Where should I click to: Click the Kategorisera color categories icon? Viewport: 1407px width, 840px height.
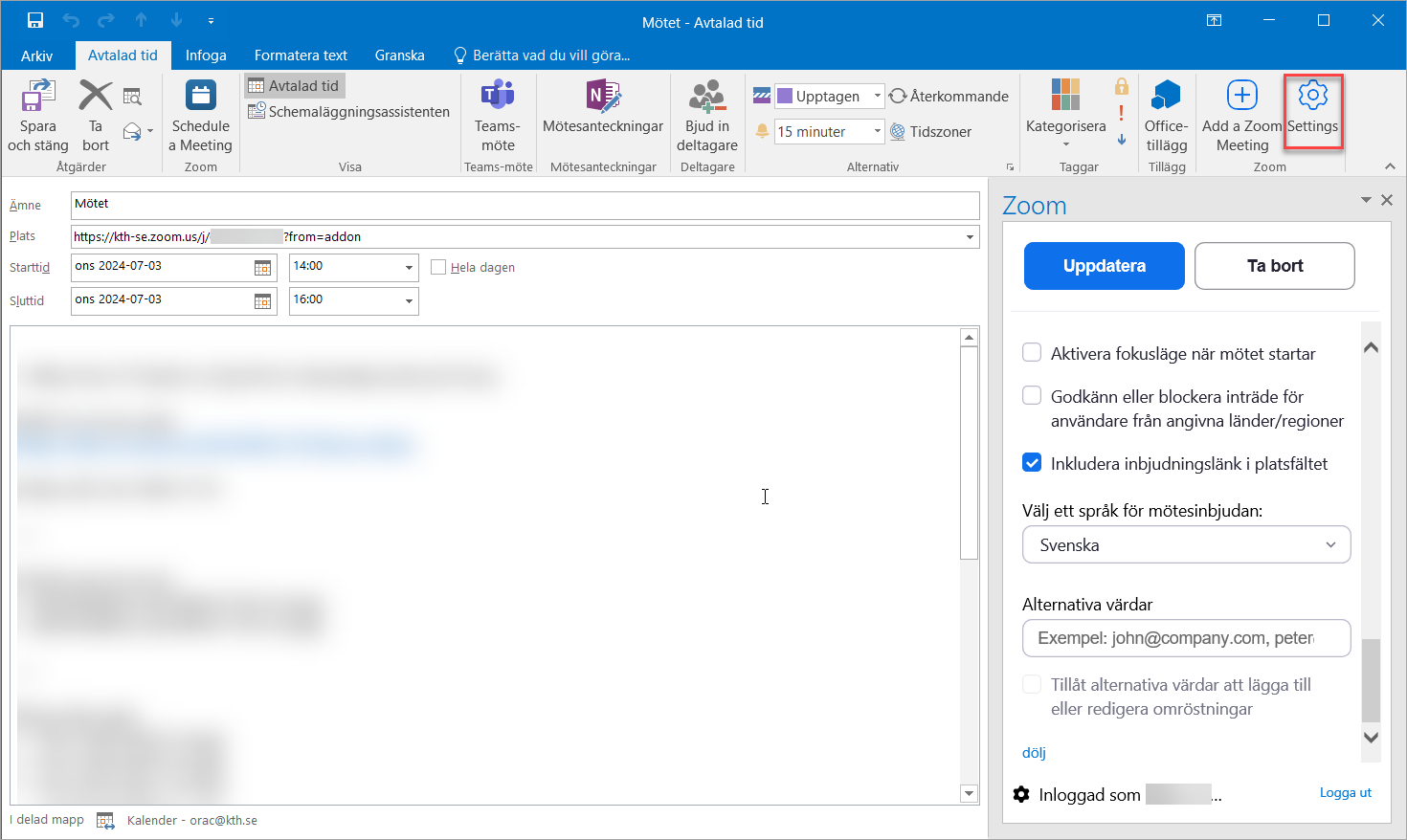pyautogui.click(x=1065, y=97)
